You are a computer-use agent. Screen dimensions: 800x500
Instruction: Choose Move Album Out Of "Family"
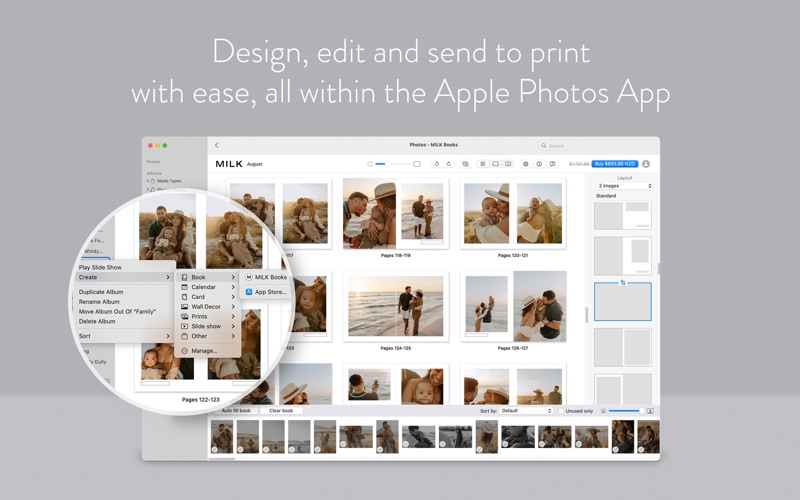point(117,311)
